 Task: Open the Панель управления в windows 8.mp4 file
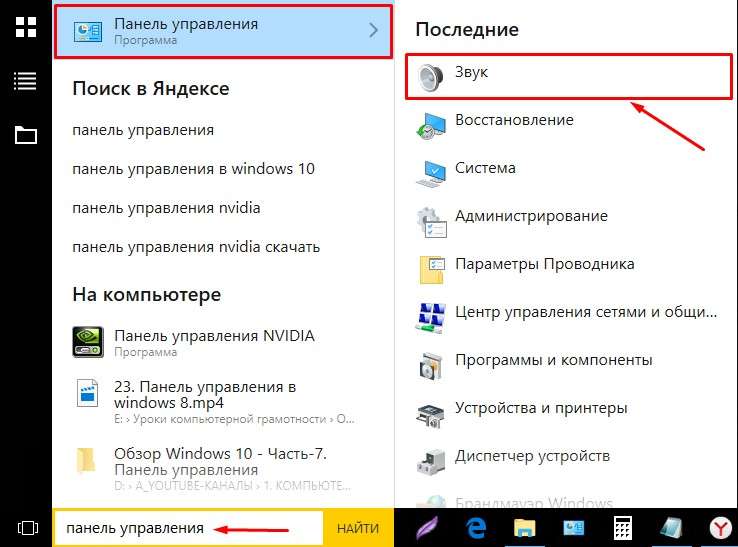tap(205, 395)
